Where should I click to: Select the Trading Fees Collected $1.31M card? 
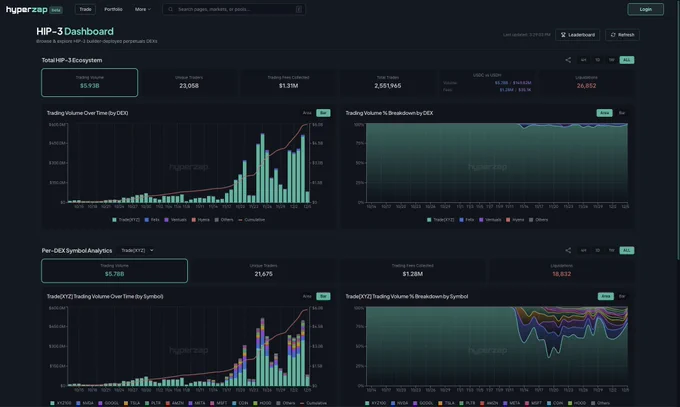tap(288, 82)
